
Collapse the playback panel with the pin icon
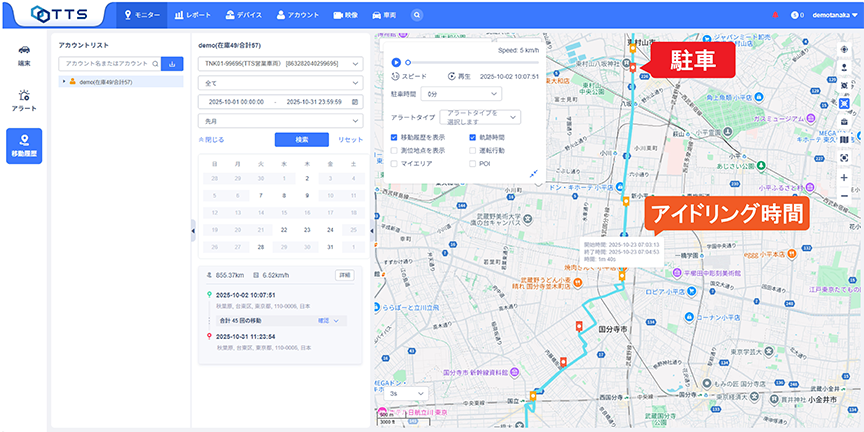[x=534, y=172]
